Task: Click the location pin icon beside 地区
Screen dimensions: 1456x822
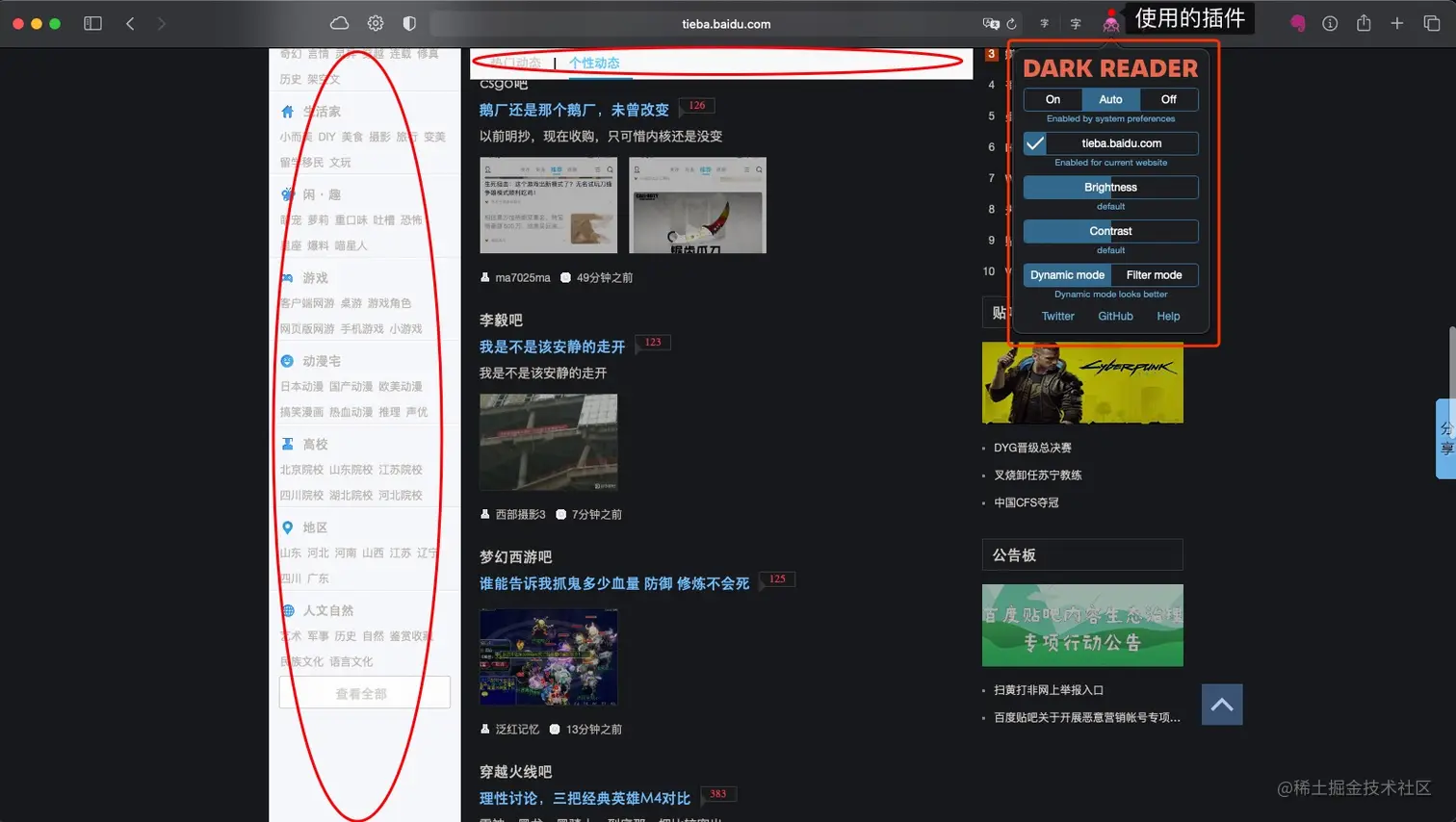Action: [x=287, y=527]
